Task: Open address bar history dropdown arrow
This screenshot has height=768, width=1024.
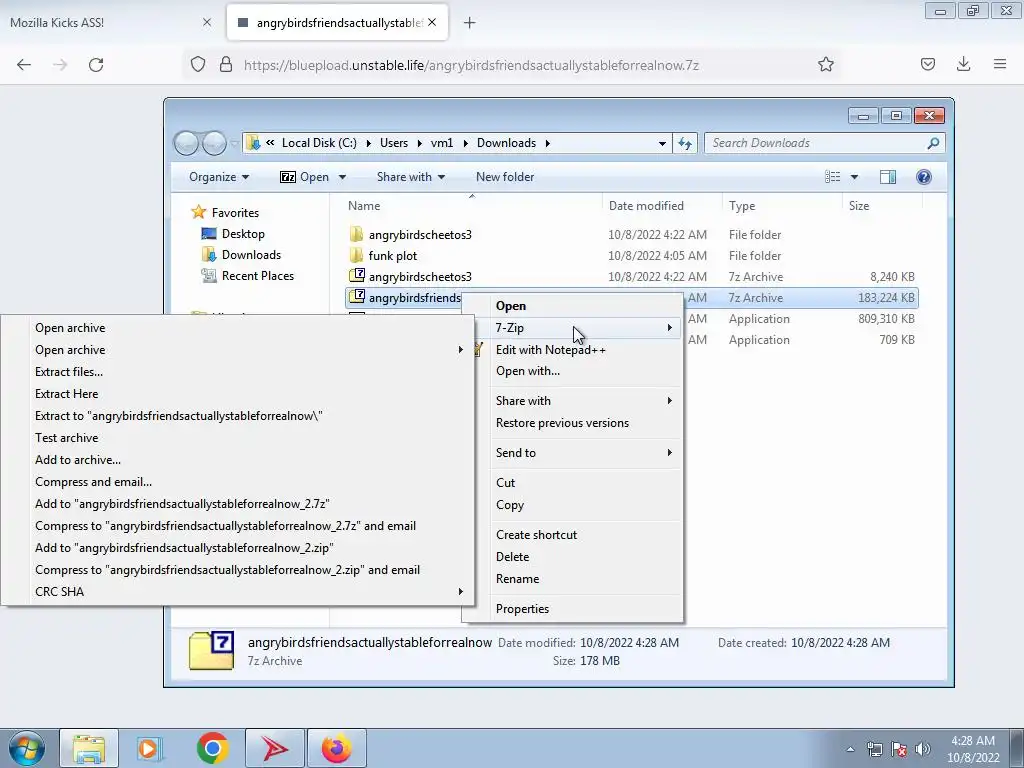Action: [x=662, y=143]
